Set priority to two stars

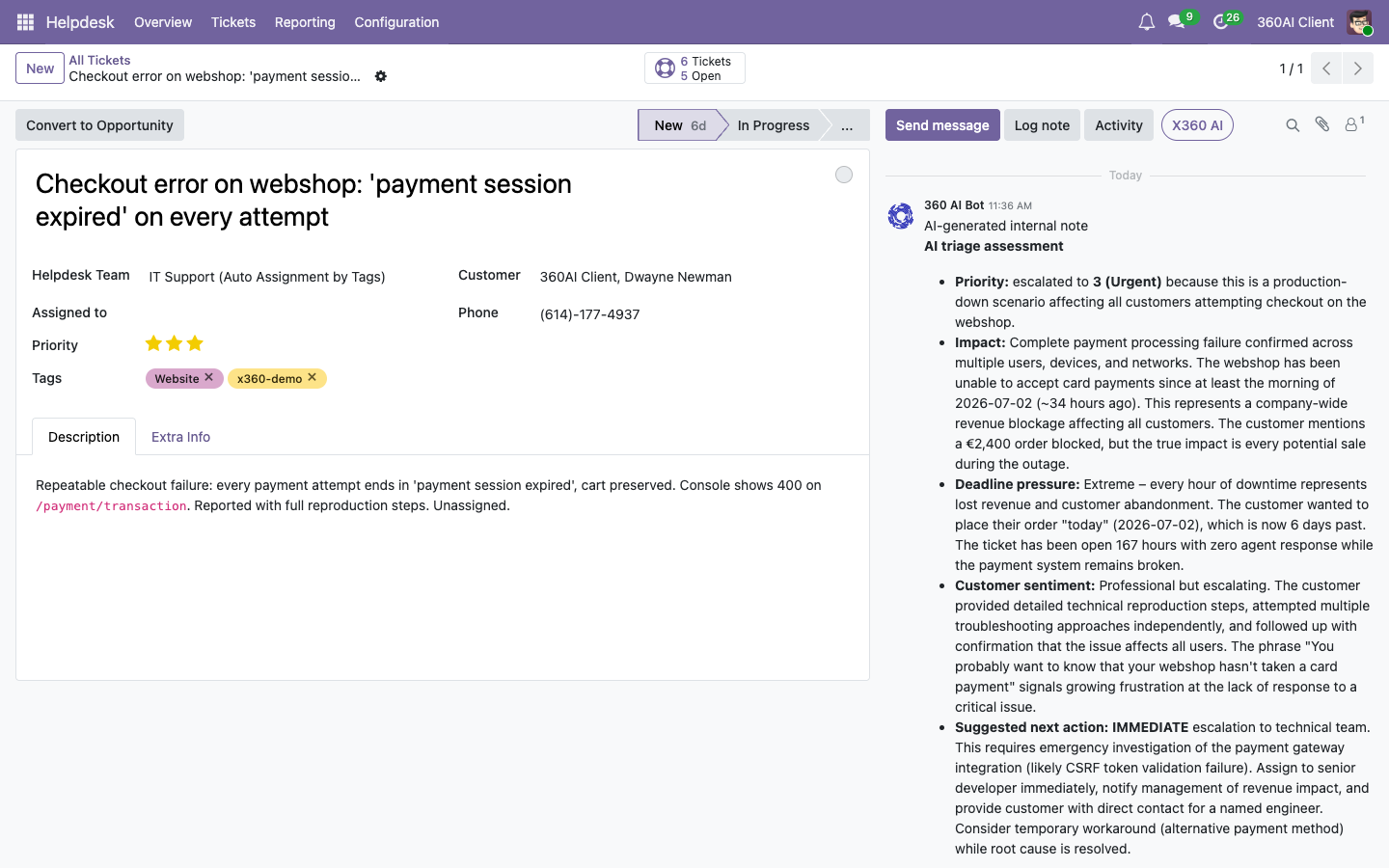(175, 343)
